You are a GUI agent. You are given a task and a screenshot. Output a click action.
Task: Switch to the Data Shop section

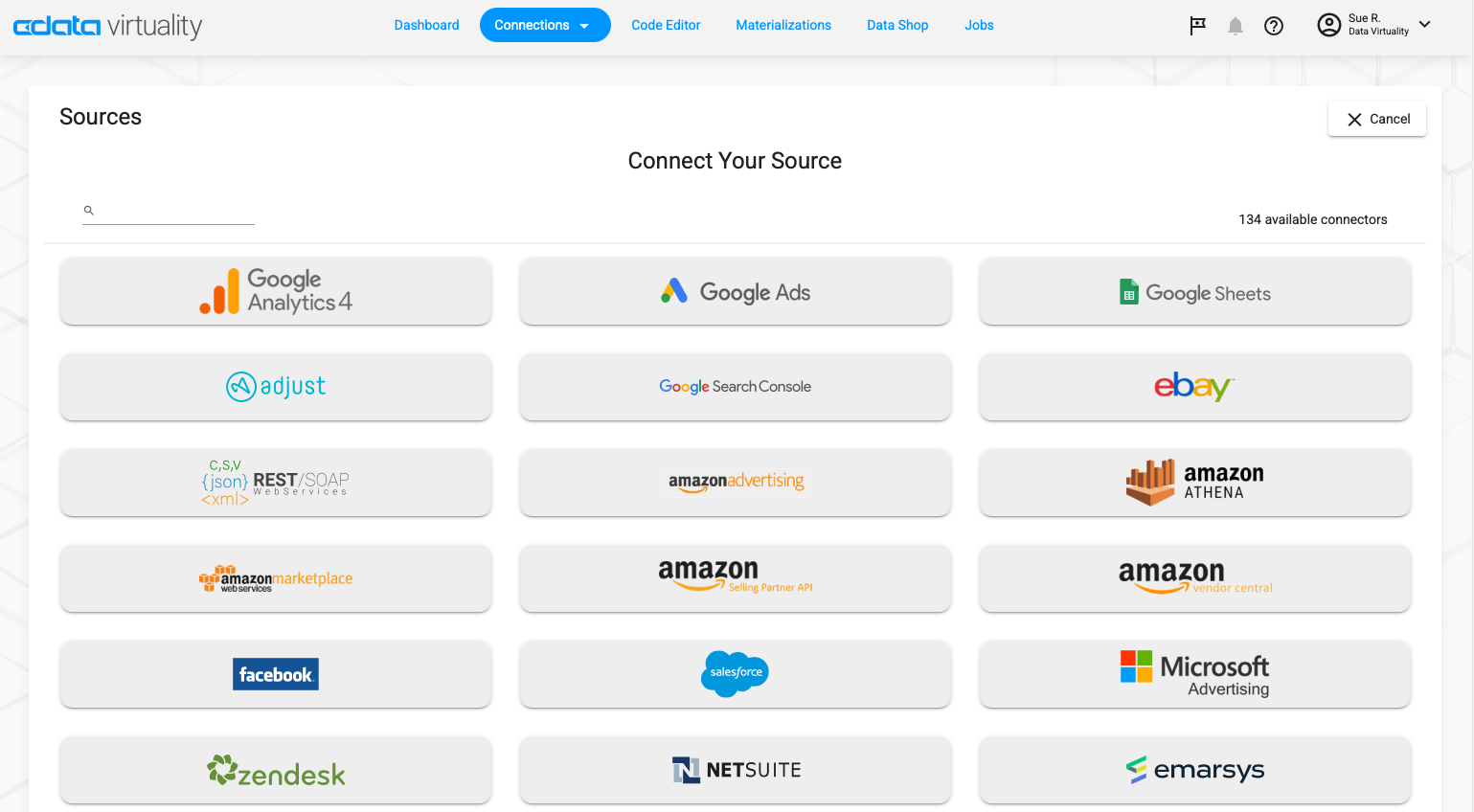coord(897,25)
